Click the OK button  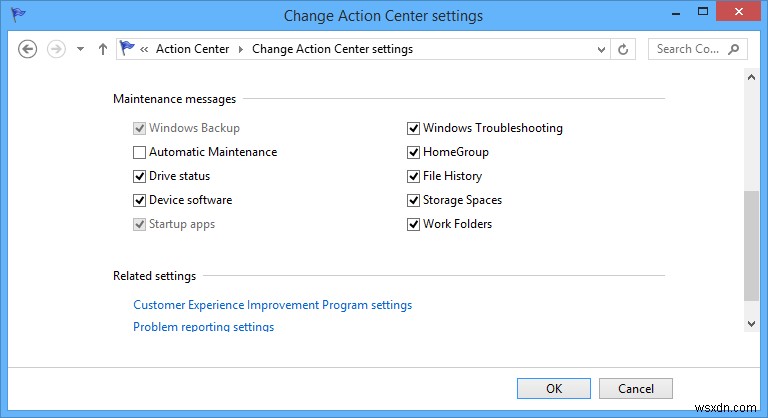pyautogui.click(x=554, y=389)
